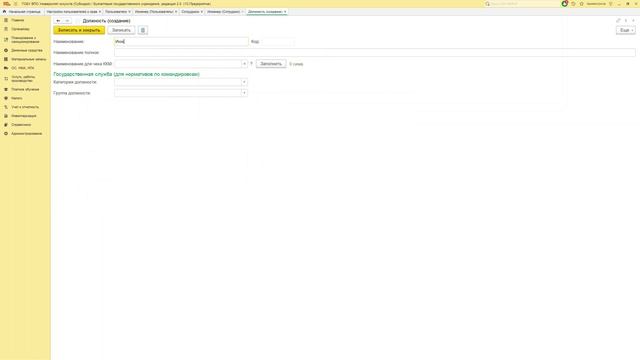The image size is (640, 360).
Task: Click the question mark hint near ККМ field
Action: tap(251, 64)
